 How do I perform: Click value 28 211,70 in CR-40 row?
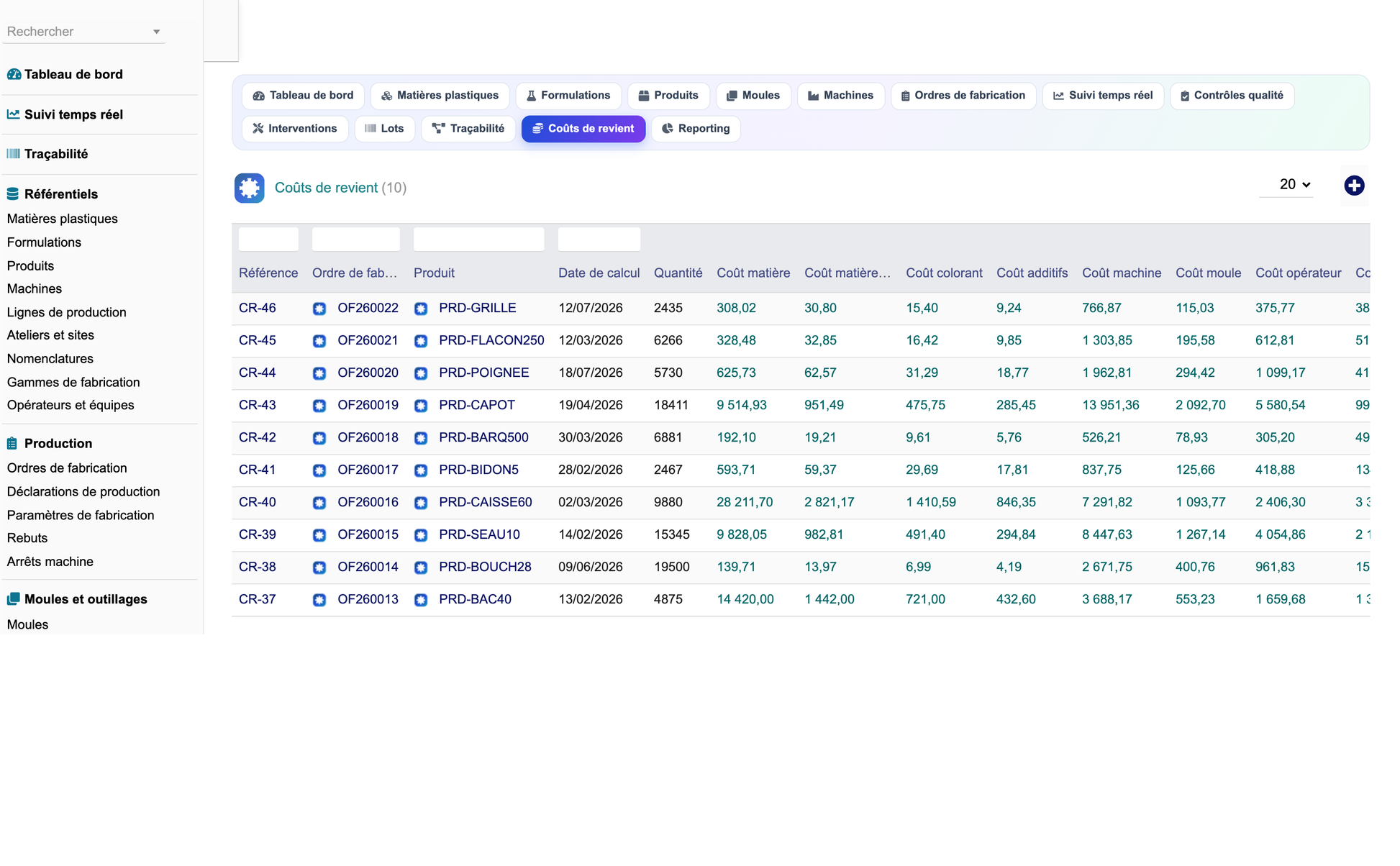coord(745,502)
